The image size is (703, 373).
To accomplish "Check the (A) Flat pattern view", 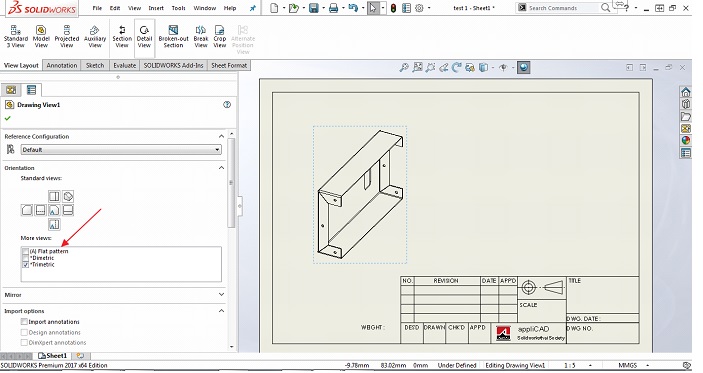I will 26,251.
